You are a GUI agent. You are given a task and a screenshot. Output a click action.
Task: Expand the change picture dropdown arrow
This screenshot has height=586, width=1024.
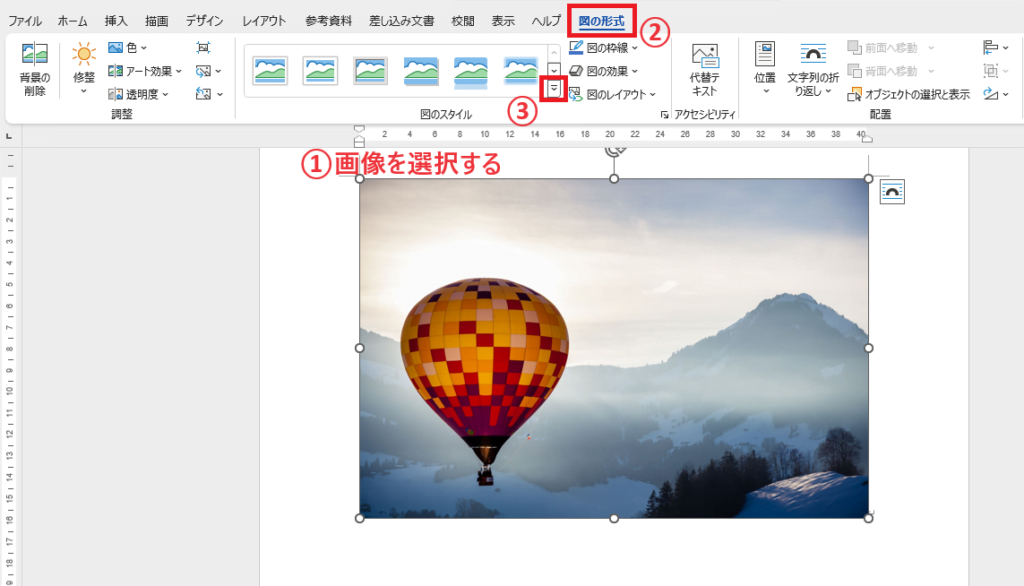click(x=218, y=71)
